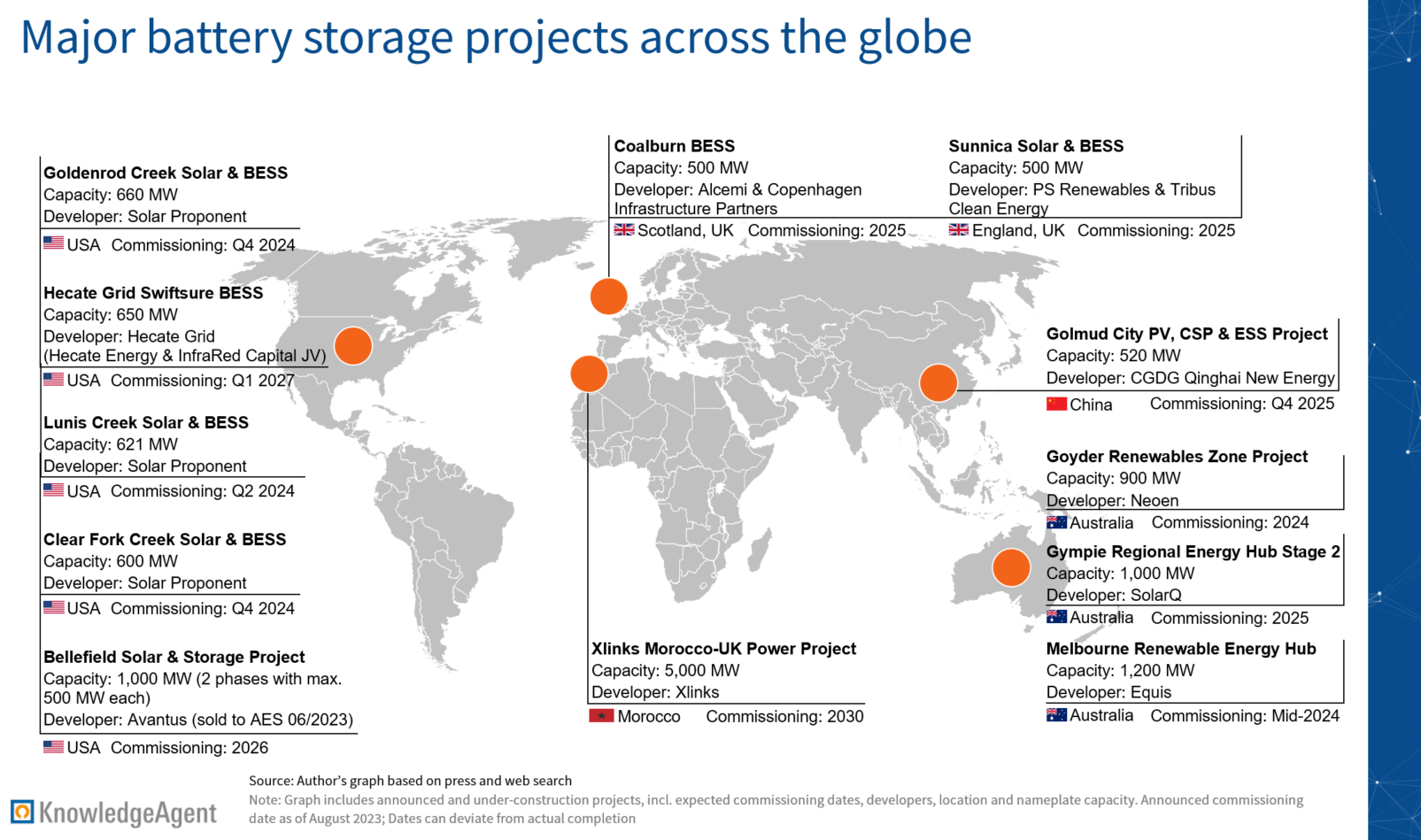Click the USA flag under Bellefield Solar
1421x840 pixels.
pyautogui.click(x=54, y=747)
